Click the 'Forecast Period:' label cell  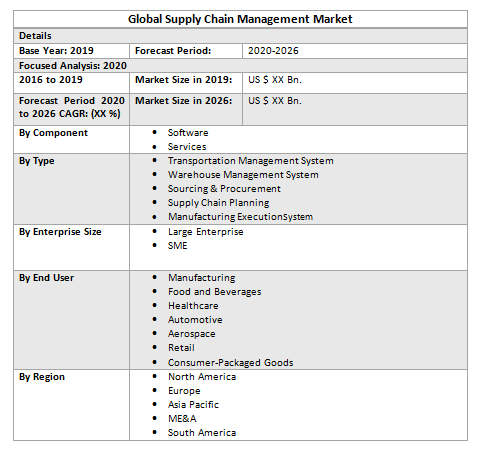186,51
